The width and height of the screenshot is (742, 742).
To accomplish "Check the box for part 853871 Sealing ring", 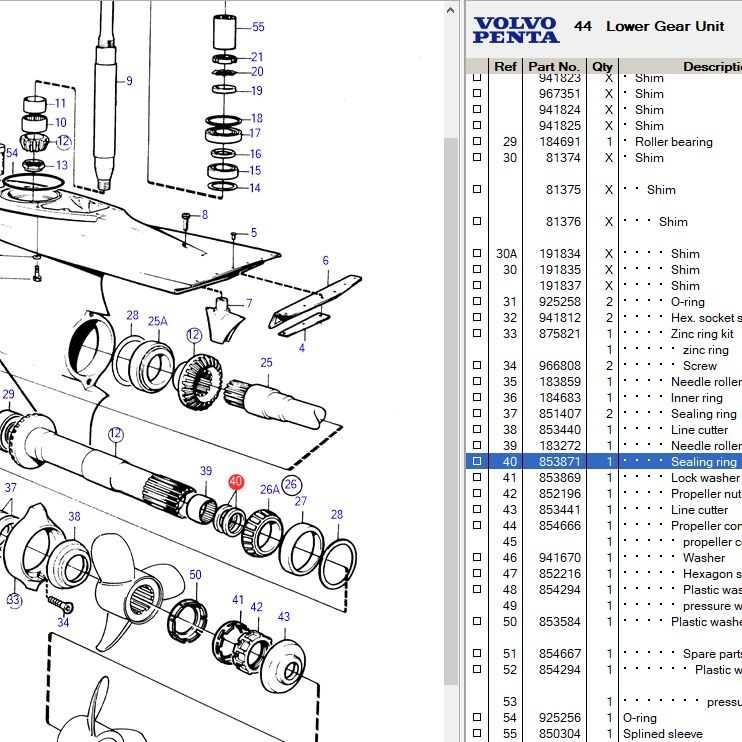I will (477, 462).
